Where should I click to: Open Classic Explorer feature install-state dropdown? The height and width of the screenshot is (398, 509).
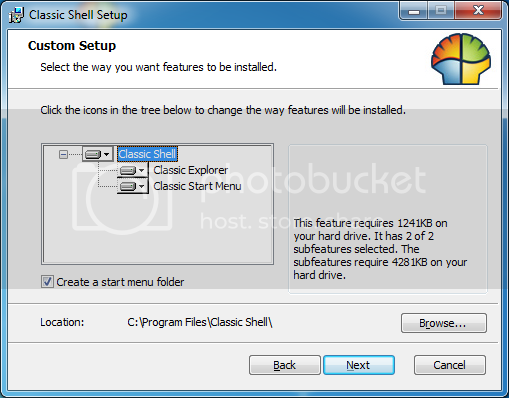click(132, 170)
